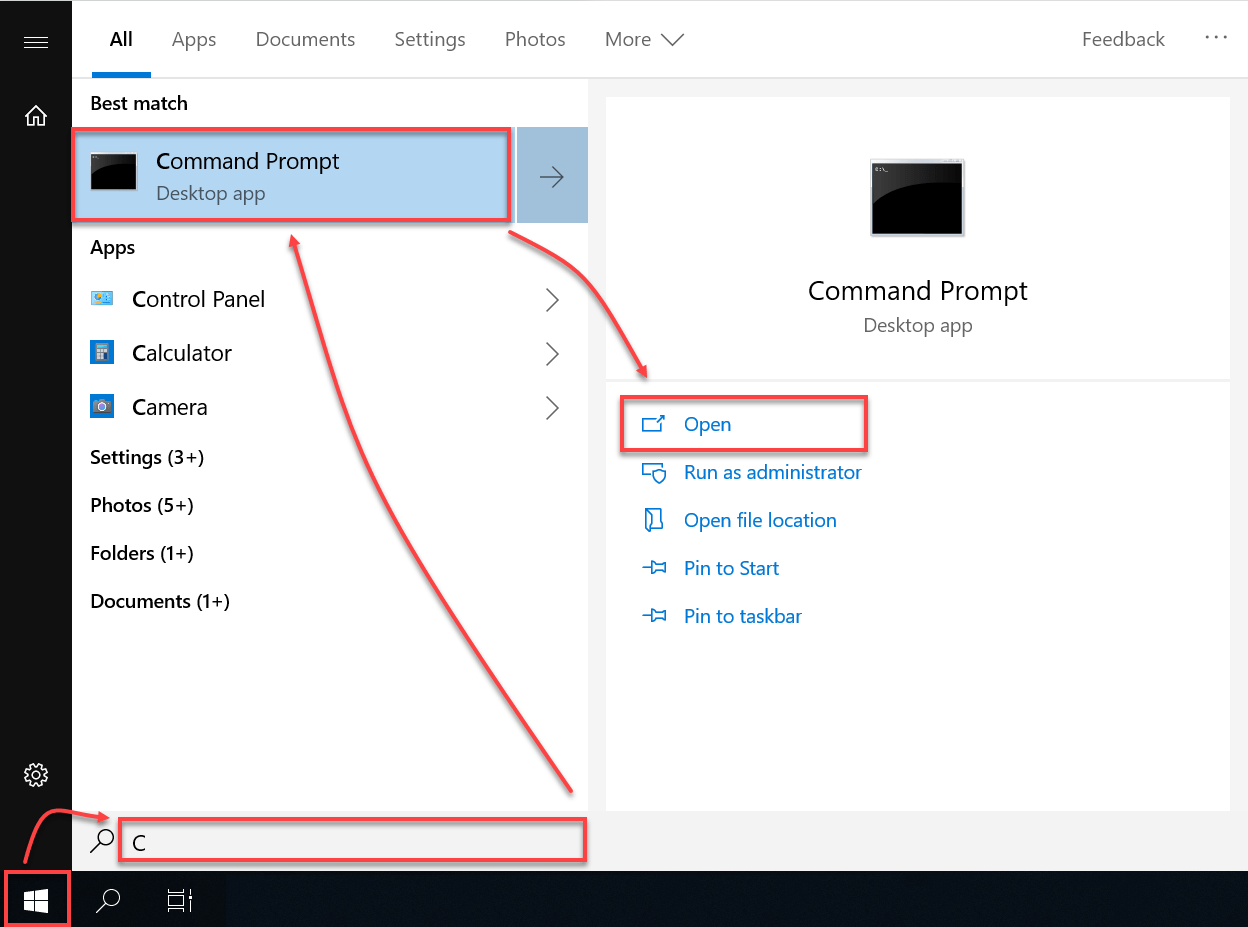
Task: Click the Control Panel app icon
Action: [102, 298]
